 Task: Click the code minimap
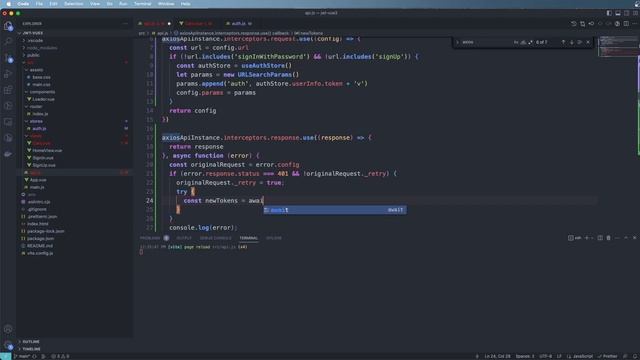tap(617, 47)
